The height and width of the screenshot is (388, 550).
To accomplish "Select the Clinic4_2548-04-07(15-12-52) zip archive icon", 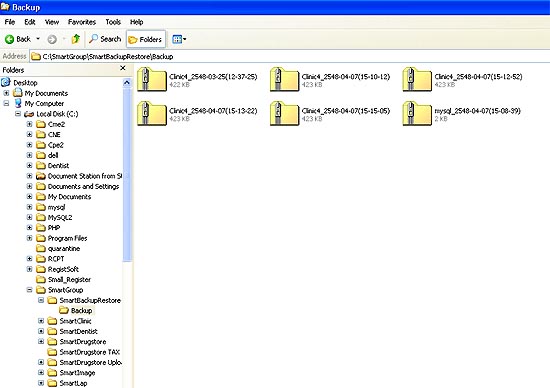I will point(417,79).
